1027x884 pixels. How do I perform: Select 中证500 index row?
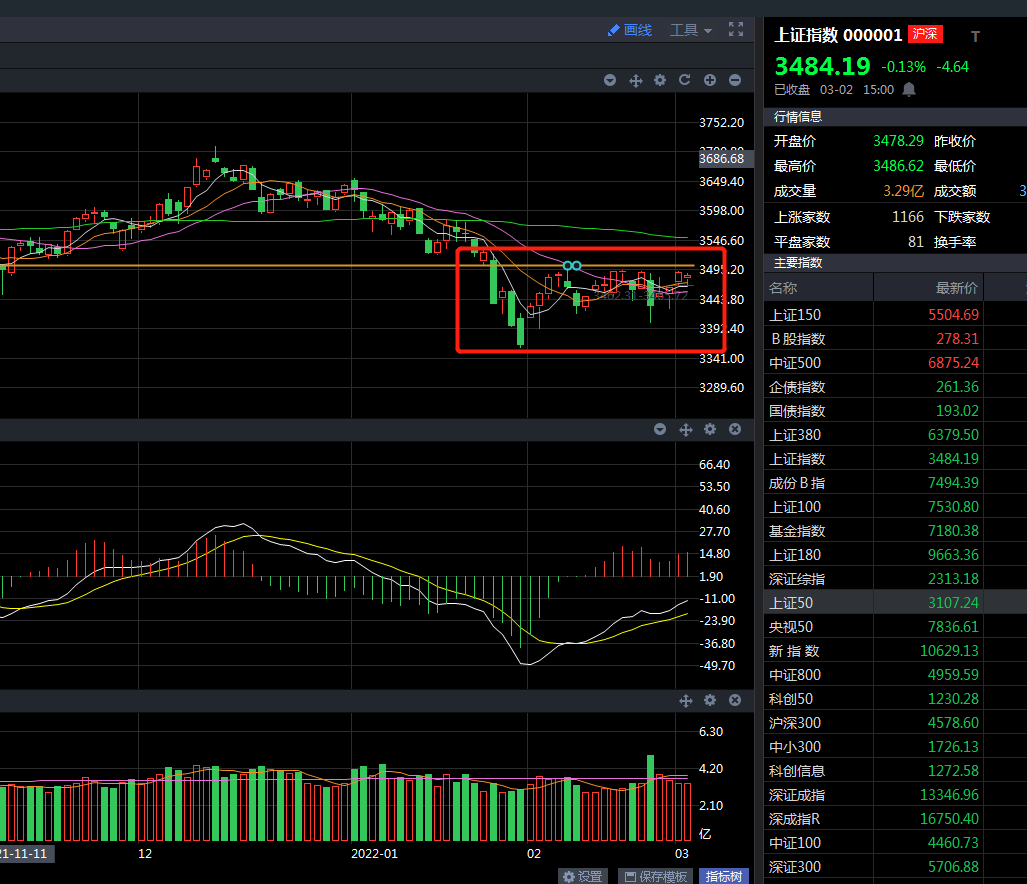(895, 363)
